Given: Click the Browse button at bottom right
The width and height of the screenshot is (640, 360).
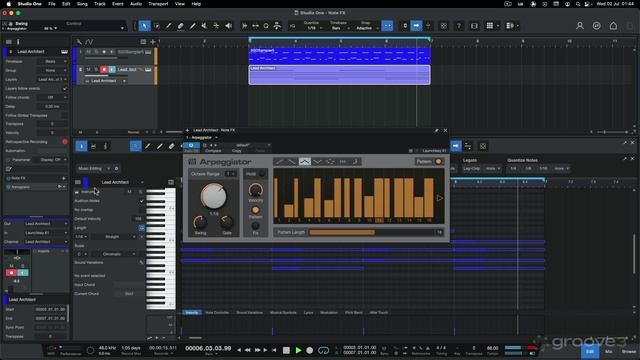Looking at the screenshot, I should tap(629, 351).
